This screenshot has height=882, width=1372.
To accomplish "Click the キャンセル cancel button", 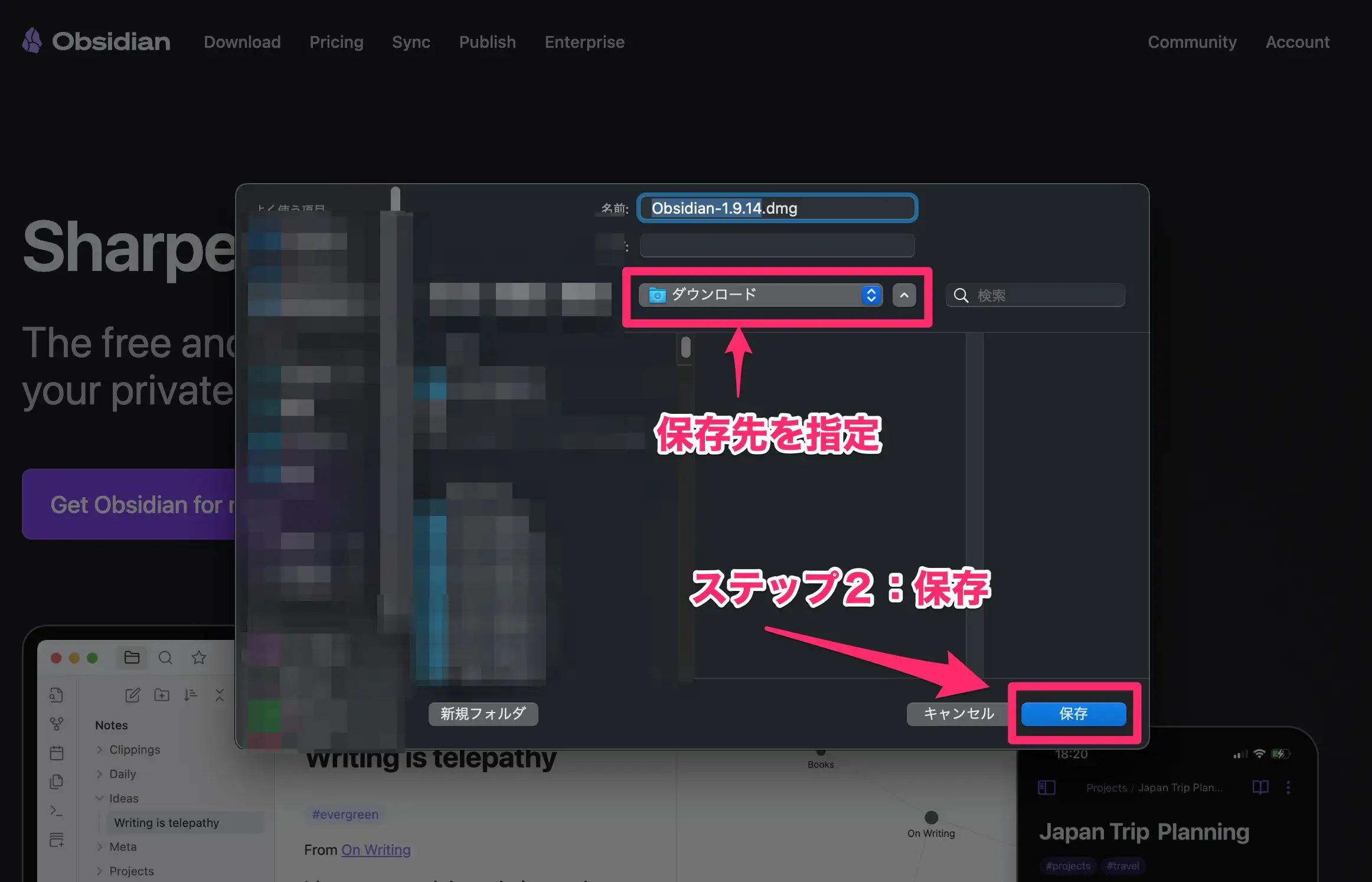I will pyautogui.click(x=959, y=714).
